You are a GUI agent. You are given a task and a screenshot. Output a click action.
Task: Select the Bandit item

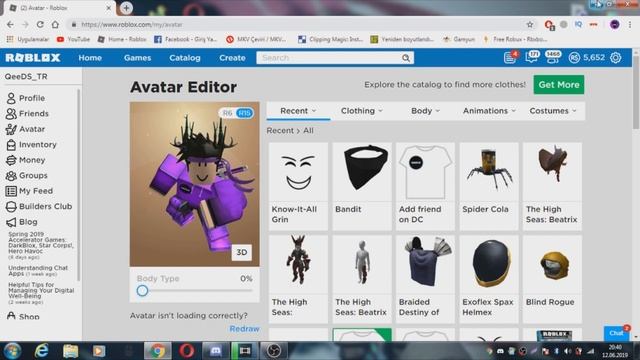[x=362, y=187]
